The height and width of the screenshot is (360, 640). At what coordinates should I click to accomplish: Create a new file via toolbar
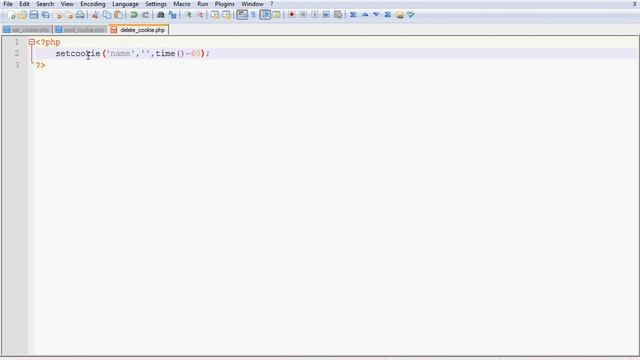[11, 15]
